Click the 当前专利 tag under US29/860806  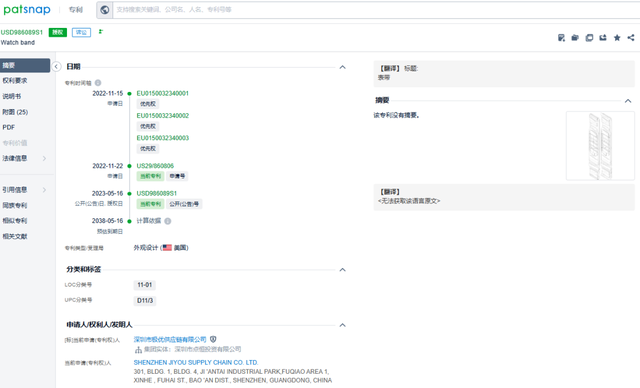(150, 176)
